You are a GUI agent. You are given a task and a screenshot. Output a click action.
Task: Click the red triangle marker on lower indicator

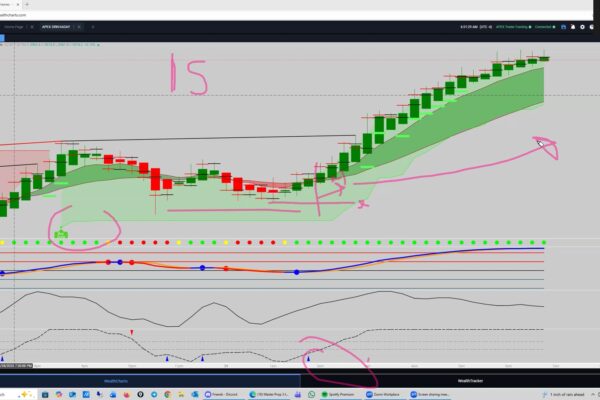coord(133,333)
